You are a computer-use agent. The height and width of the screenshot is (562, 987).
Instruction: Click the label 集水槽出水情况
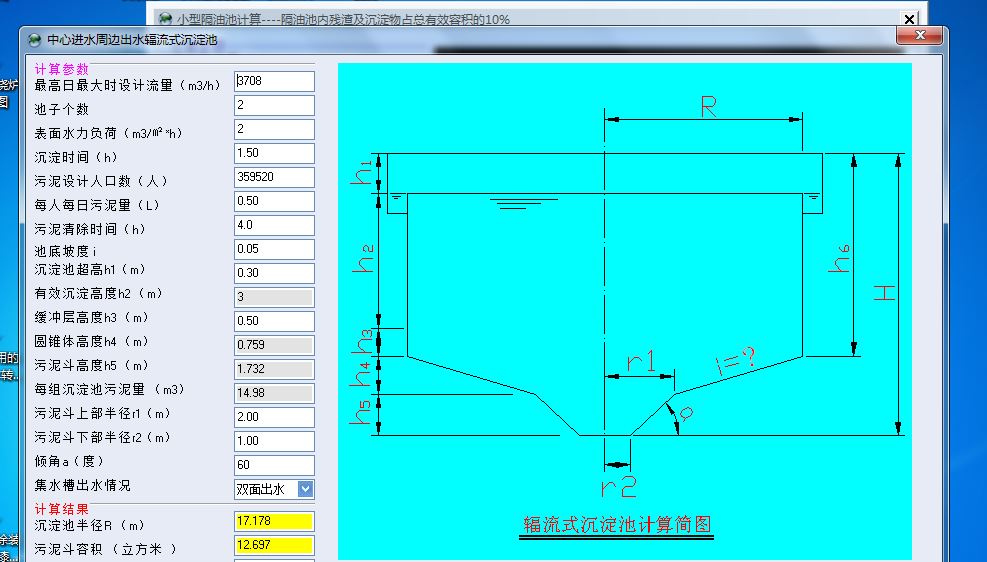pyautogui.click(x=82, y=485)
